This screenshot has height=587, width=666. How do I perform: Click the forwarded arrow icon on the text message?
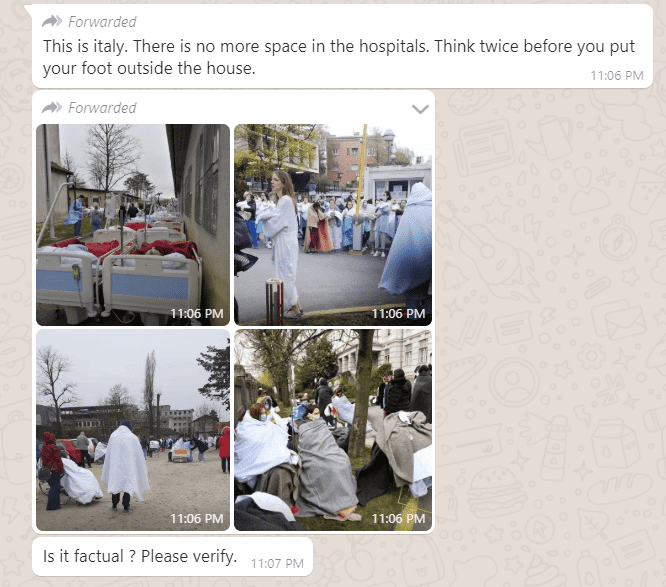(x=52, y=21)
